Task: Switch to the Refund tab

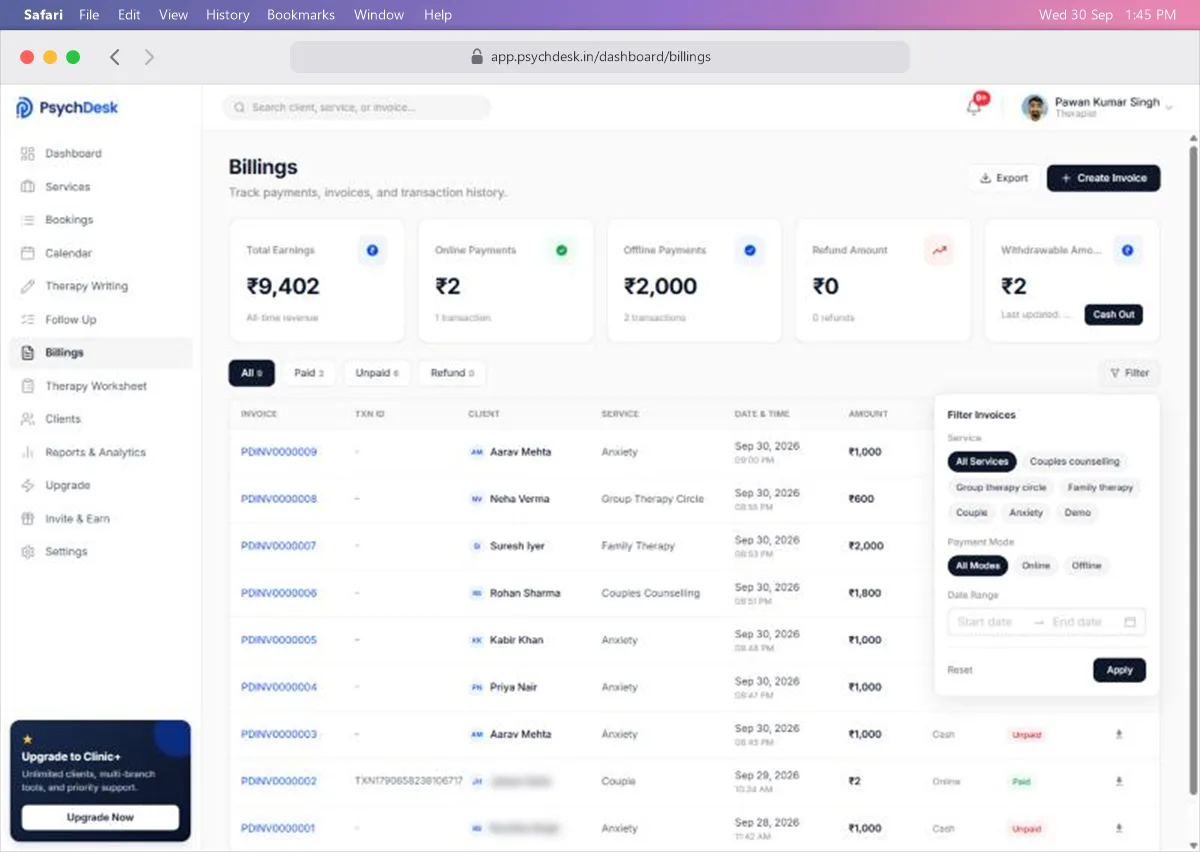Action: click(452, 373)
